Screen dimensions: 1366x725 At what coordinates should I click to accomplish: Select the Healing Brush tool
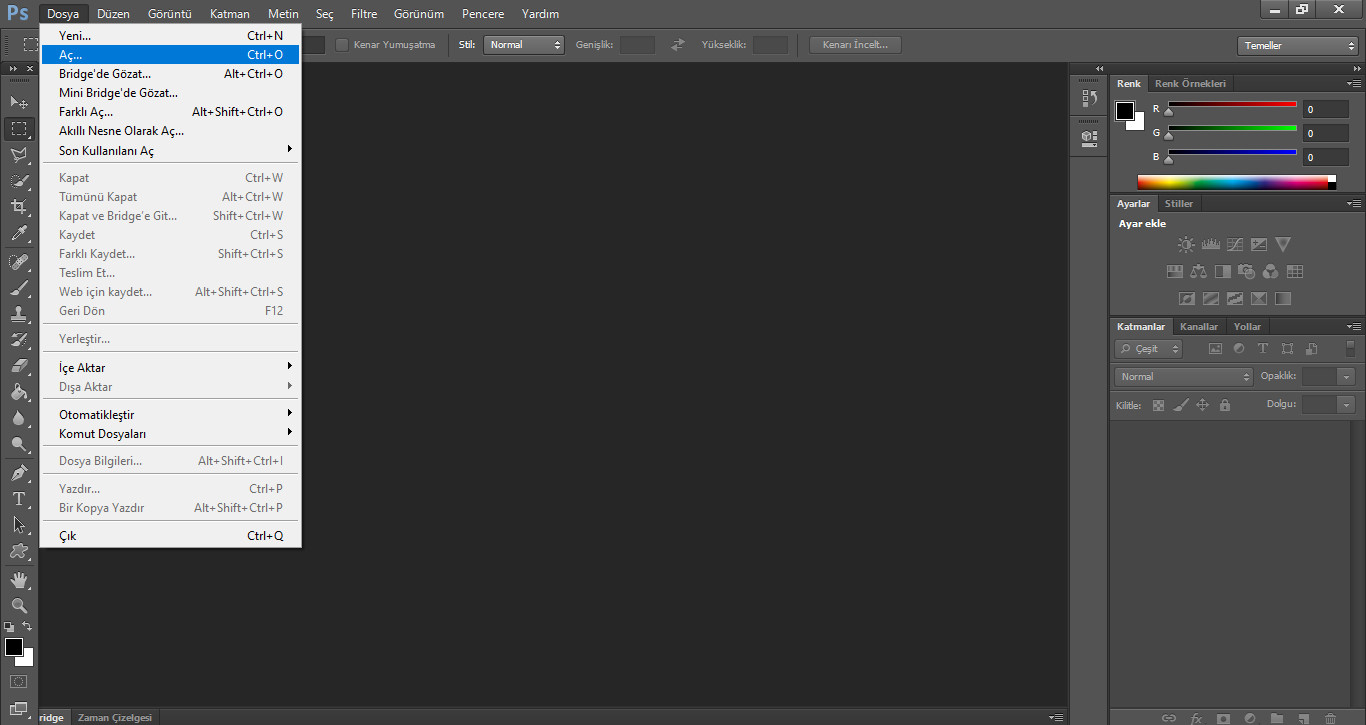(x=19, y=262)
